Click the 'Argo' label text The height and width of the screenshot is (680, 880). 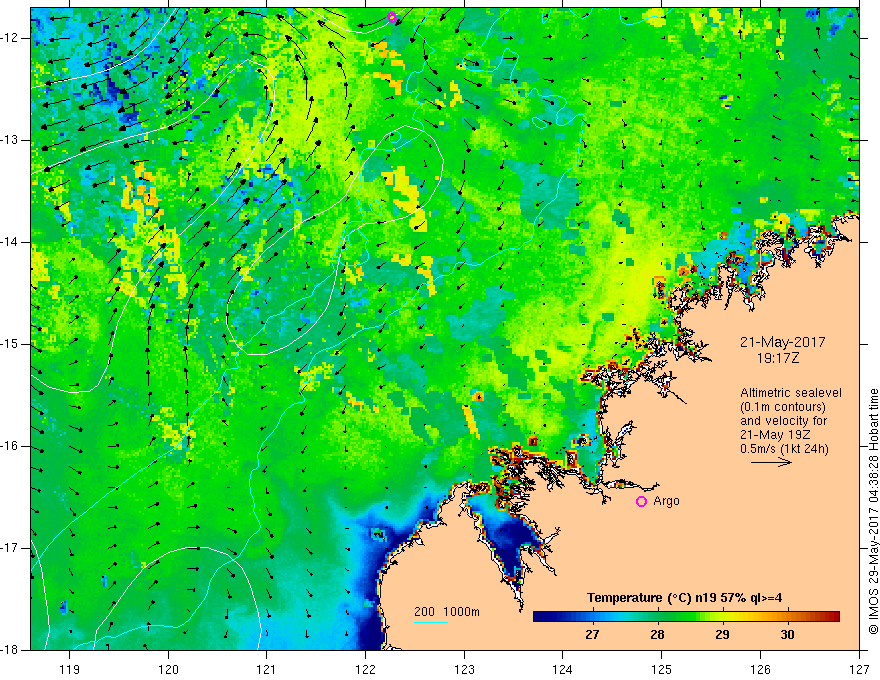[666, 501]
